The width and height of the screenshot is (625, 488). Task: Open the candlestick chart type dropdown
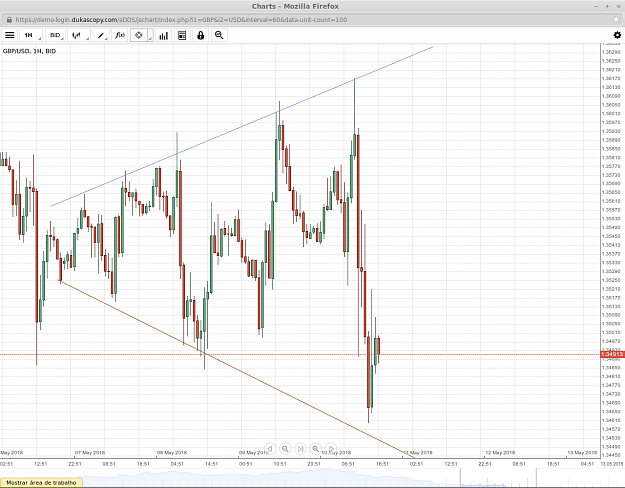[78, 35]
